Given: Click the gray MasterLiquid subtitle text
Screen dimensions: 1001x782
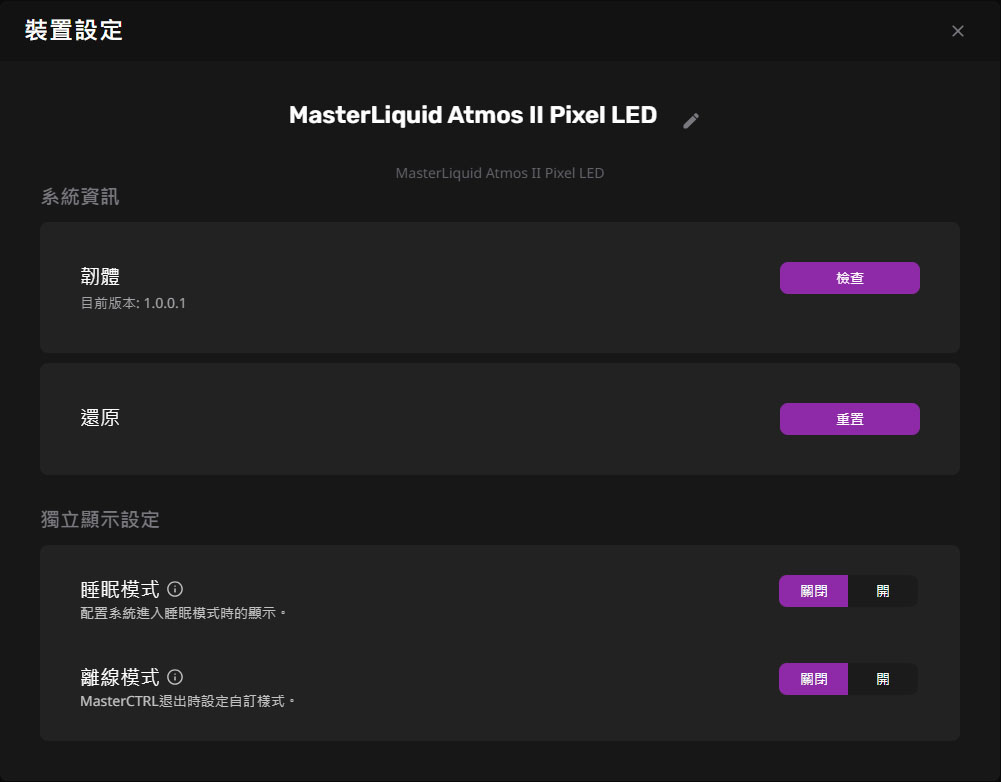Looking at the screenshot, I should (499, 173).
